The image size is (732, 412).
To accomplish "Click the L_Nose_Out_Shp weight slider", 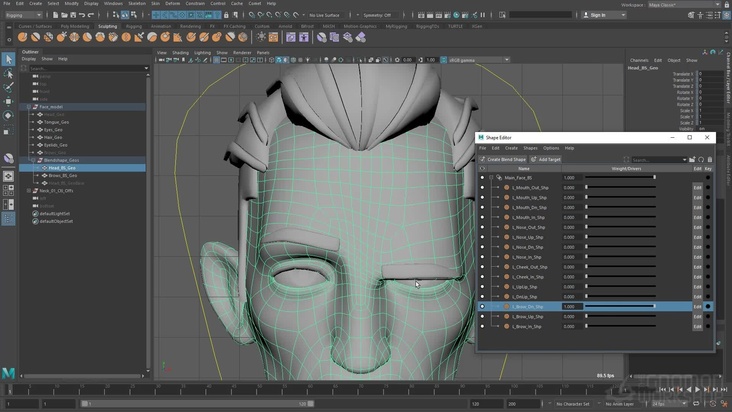I will (x=620, y=227).
